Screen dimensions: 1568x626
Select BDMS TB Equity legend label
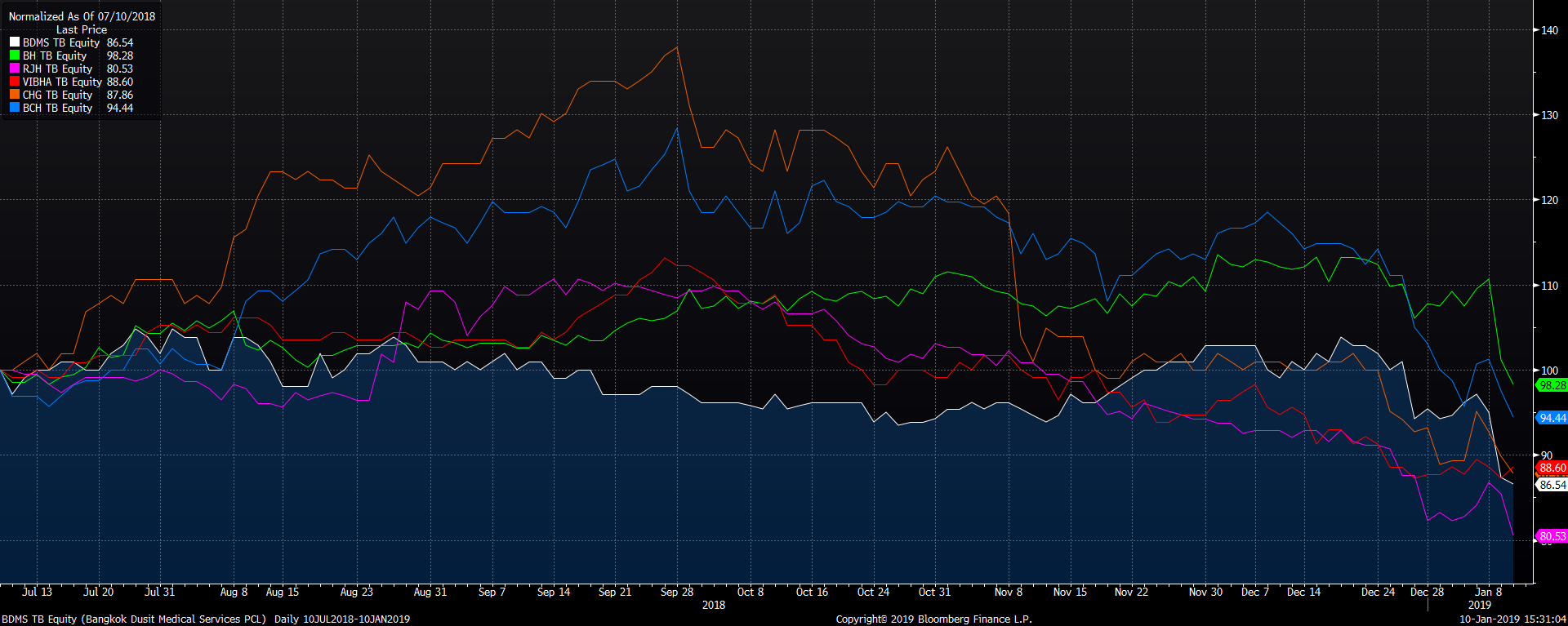(x=61, y=42)
